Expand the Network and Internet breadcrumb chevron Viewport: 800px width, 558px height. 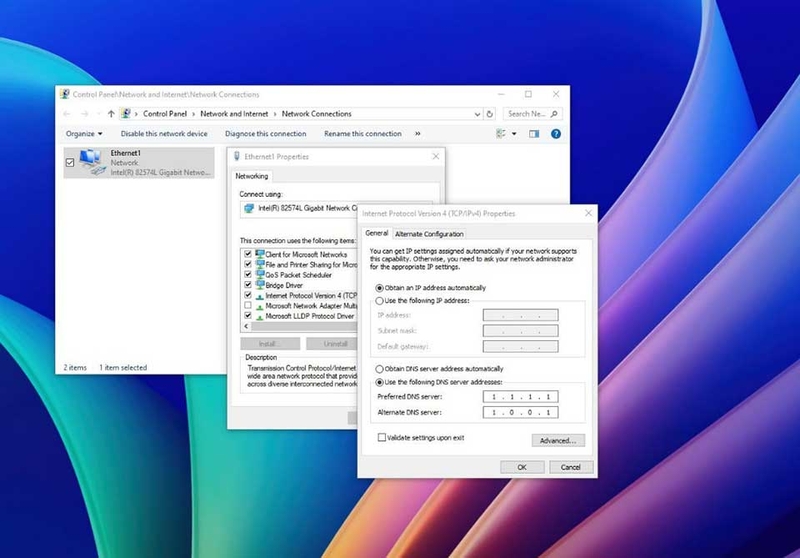[275, 114]
